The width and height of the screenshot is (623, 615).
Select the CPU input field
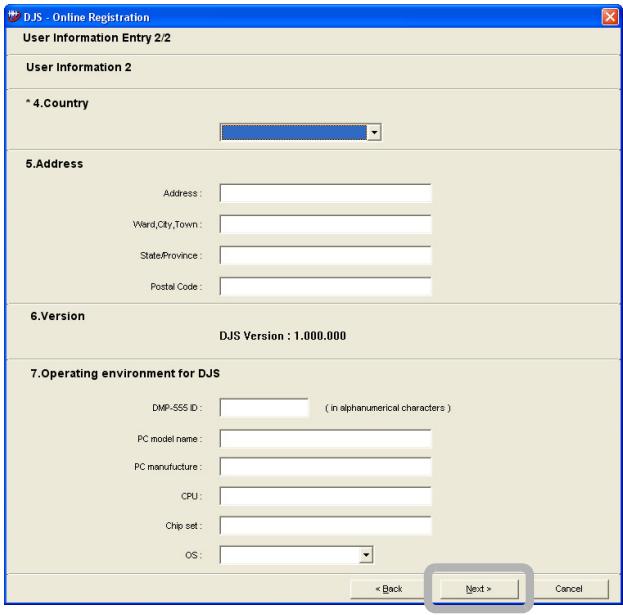tap(325, 496)
